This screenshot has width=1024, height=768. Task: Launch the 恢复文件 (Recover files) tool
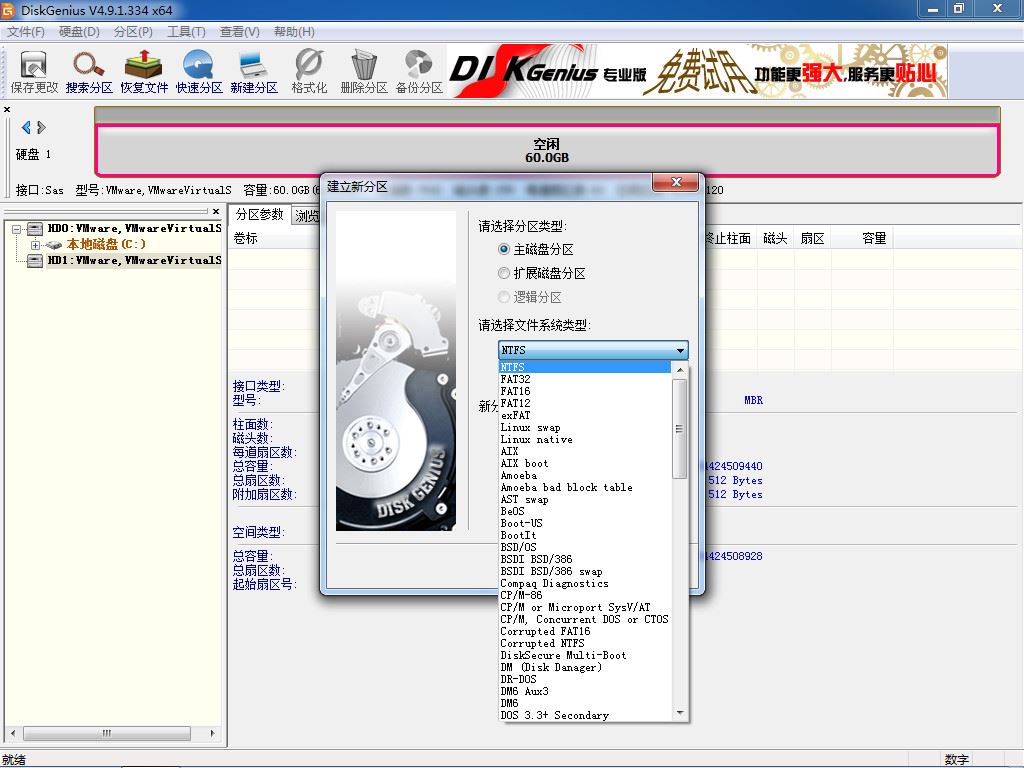[x=144, y=72]
